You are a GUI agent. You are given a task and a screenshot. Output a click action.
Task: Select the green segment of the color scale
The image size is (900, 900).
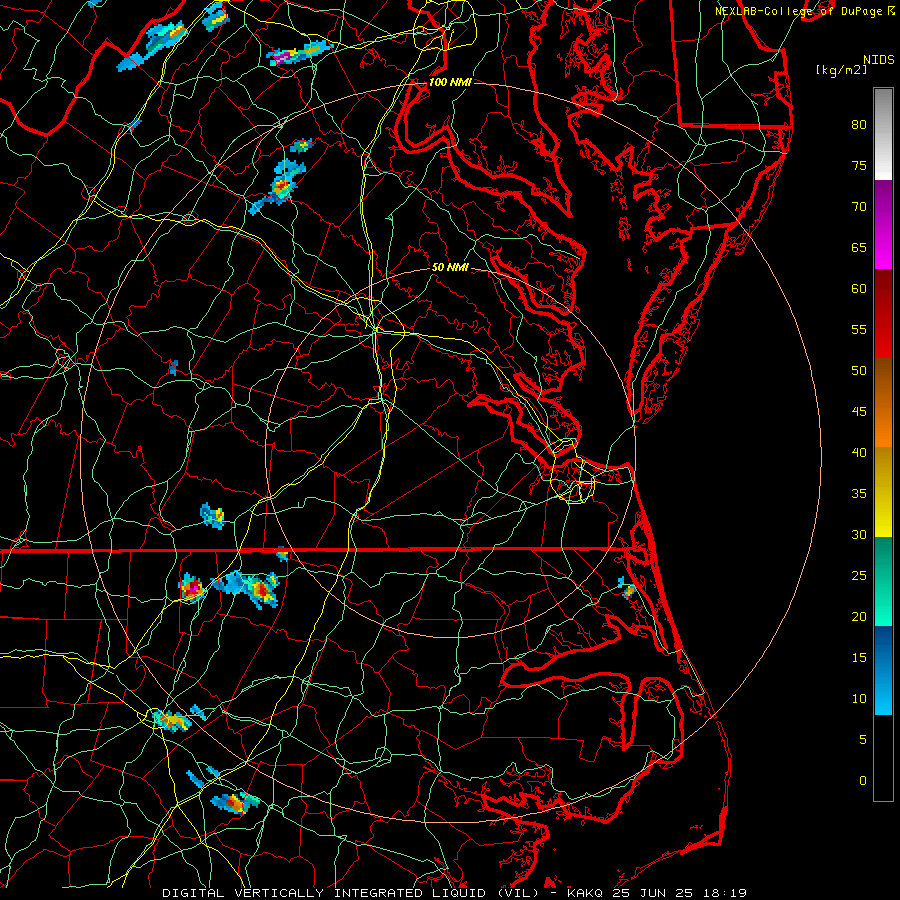click(883, 581)
